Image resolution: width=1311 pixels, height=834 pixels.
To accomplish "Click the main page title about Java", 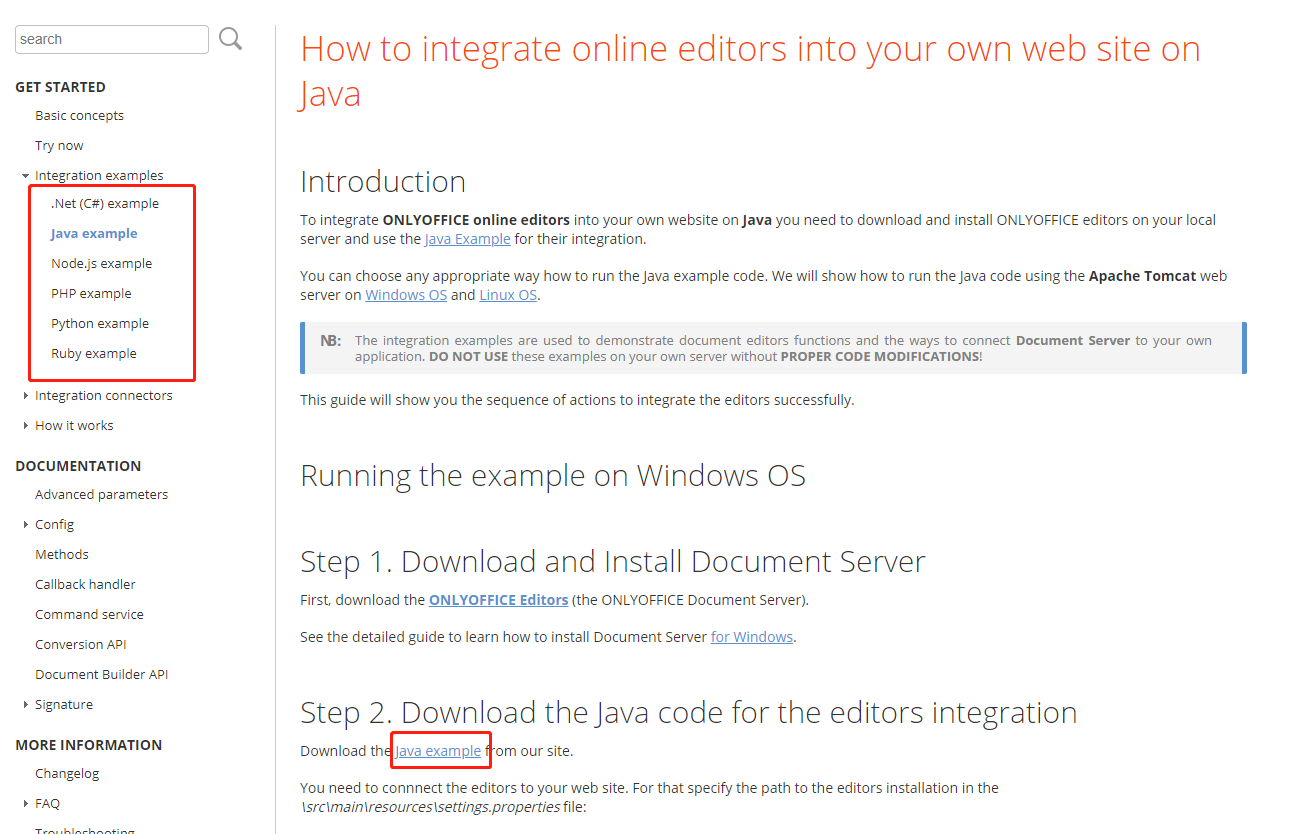I will point(750,70).
